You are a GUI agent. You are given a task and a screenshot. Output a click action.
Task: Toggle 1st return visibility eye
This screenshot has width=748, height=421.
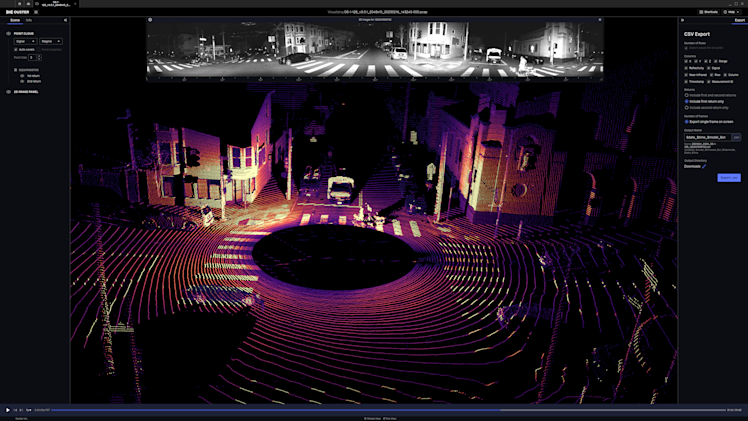click(22, 76)
